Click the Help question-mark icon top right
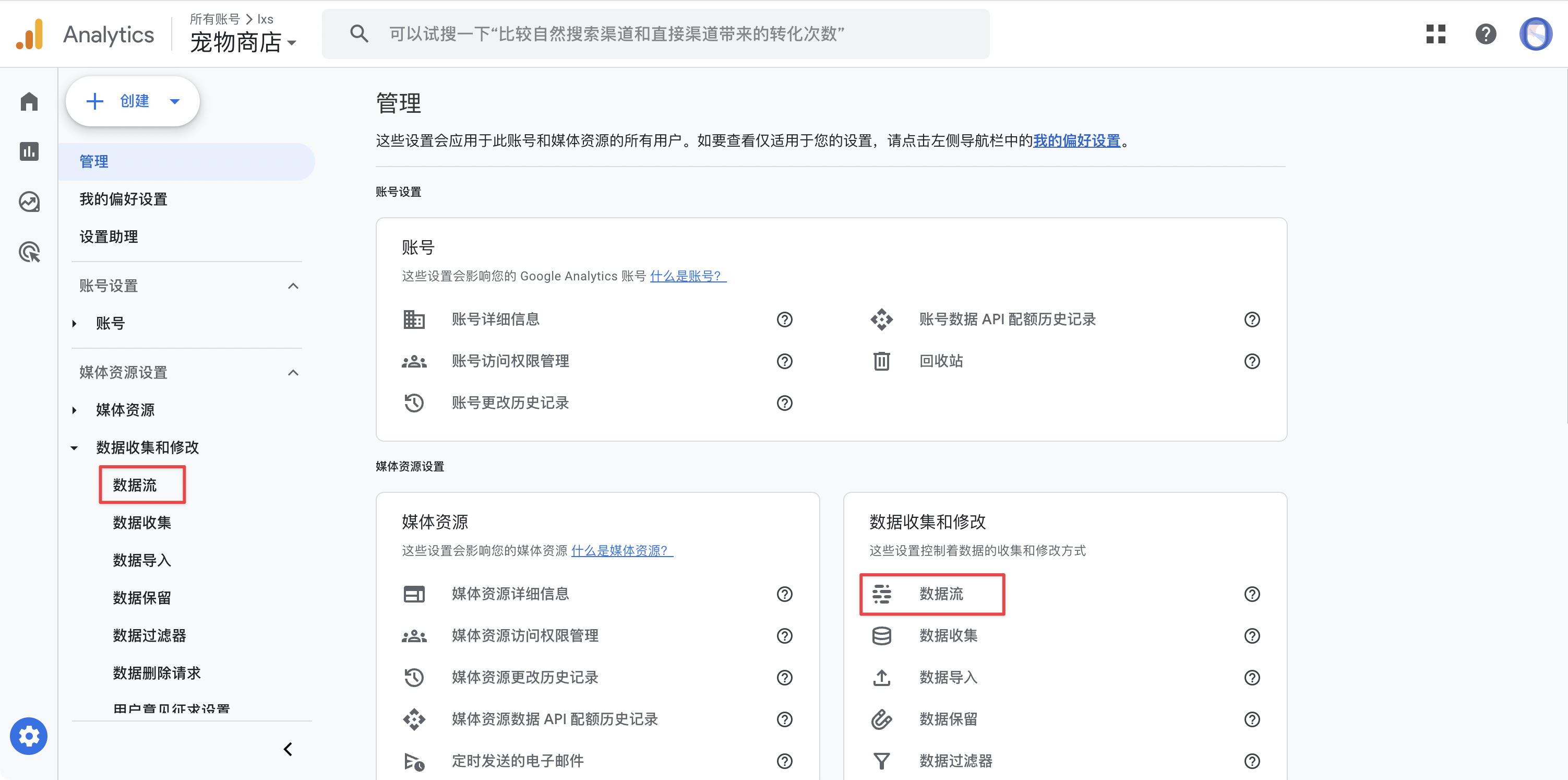Viewport: 1568px width, 780px height. pyautogui.click(x=1485, y=34)
